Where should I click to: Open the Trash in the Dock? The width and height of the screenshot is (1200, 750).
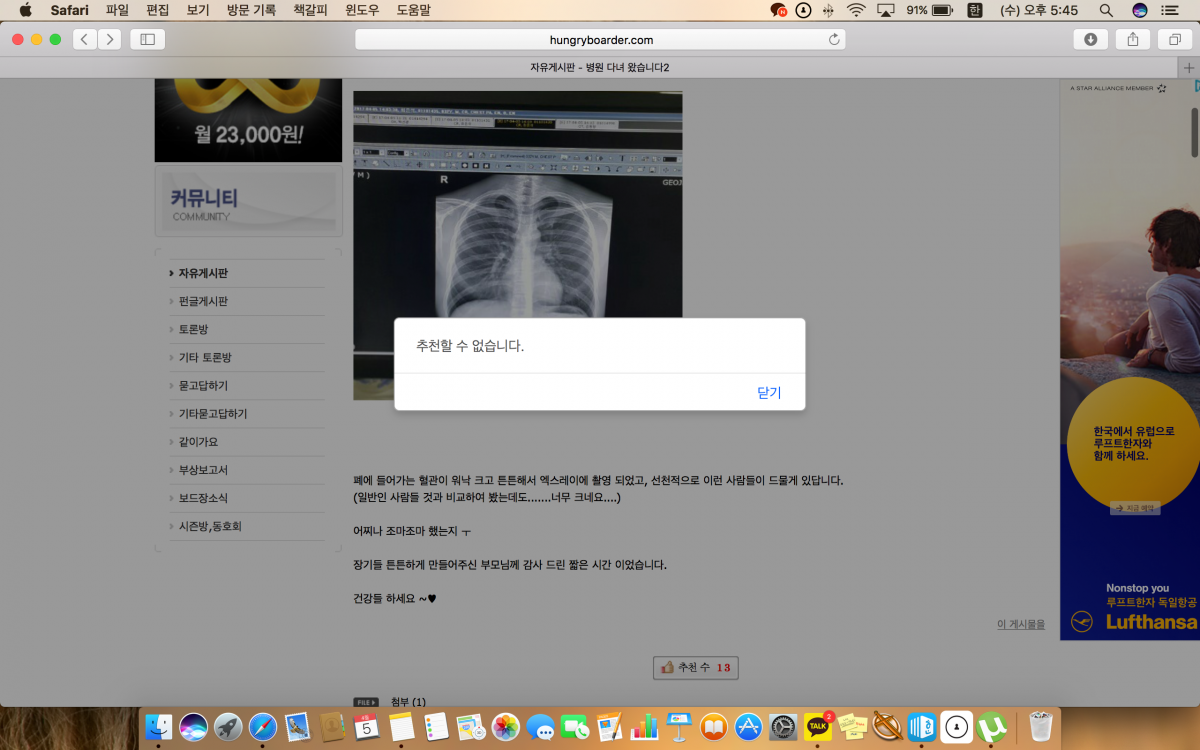1041,727
